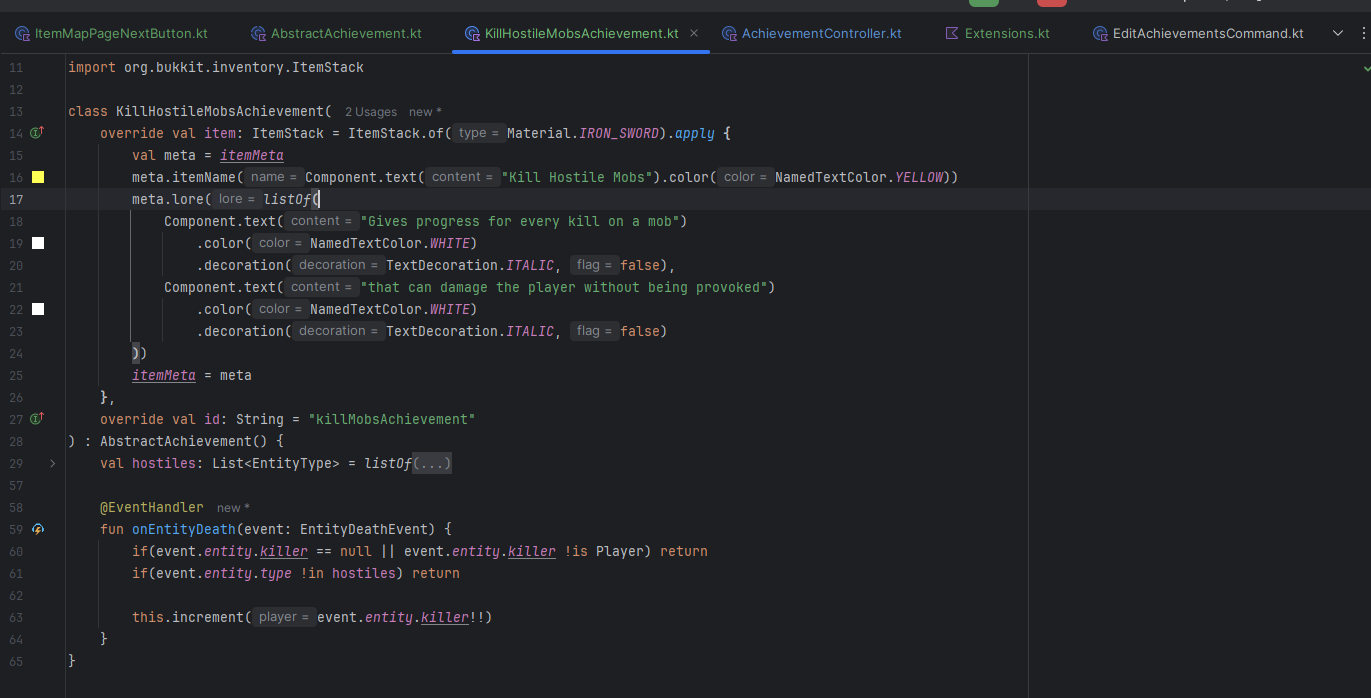Open the EditAchievementsCommand.kt tab

coord(1207,33)
